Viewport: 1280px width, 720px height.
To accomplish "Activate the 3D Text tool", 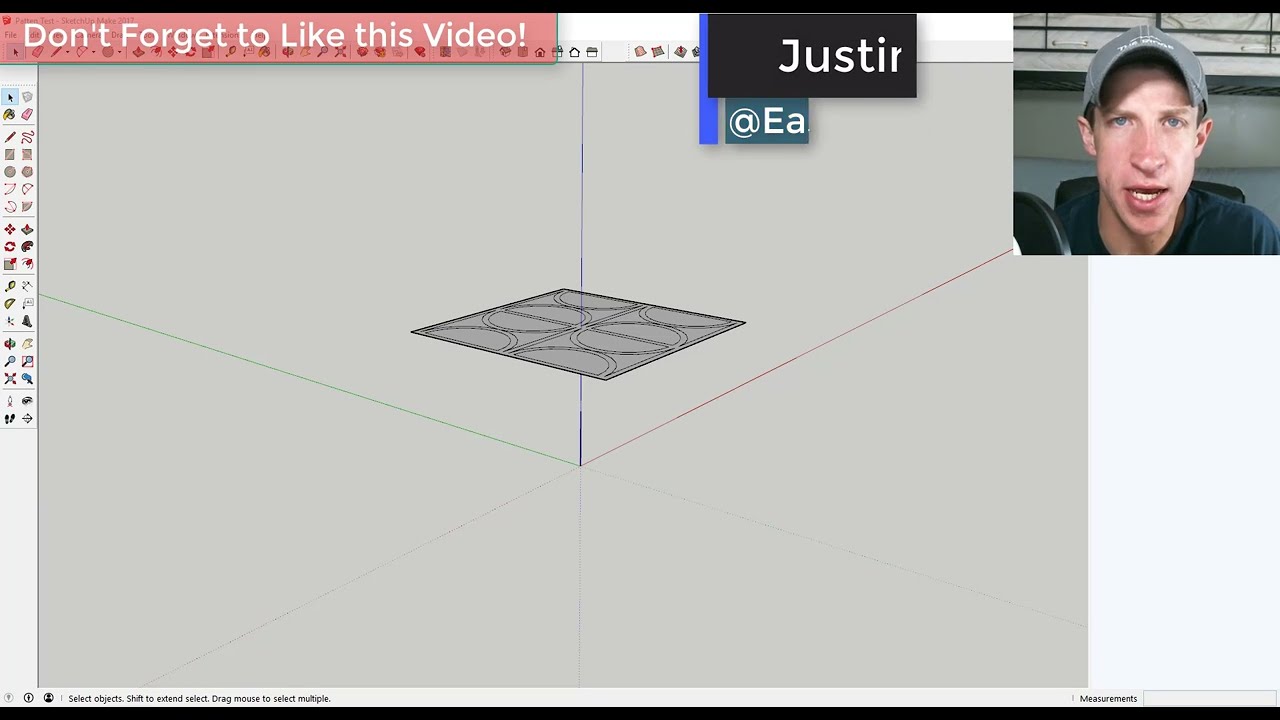I will click(27, 321).
